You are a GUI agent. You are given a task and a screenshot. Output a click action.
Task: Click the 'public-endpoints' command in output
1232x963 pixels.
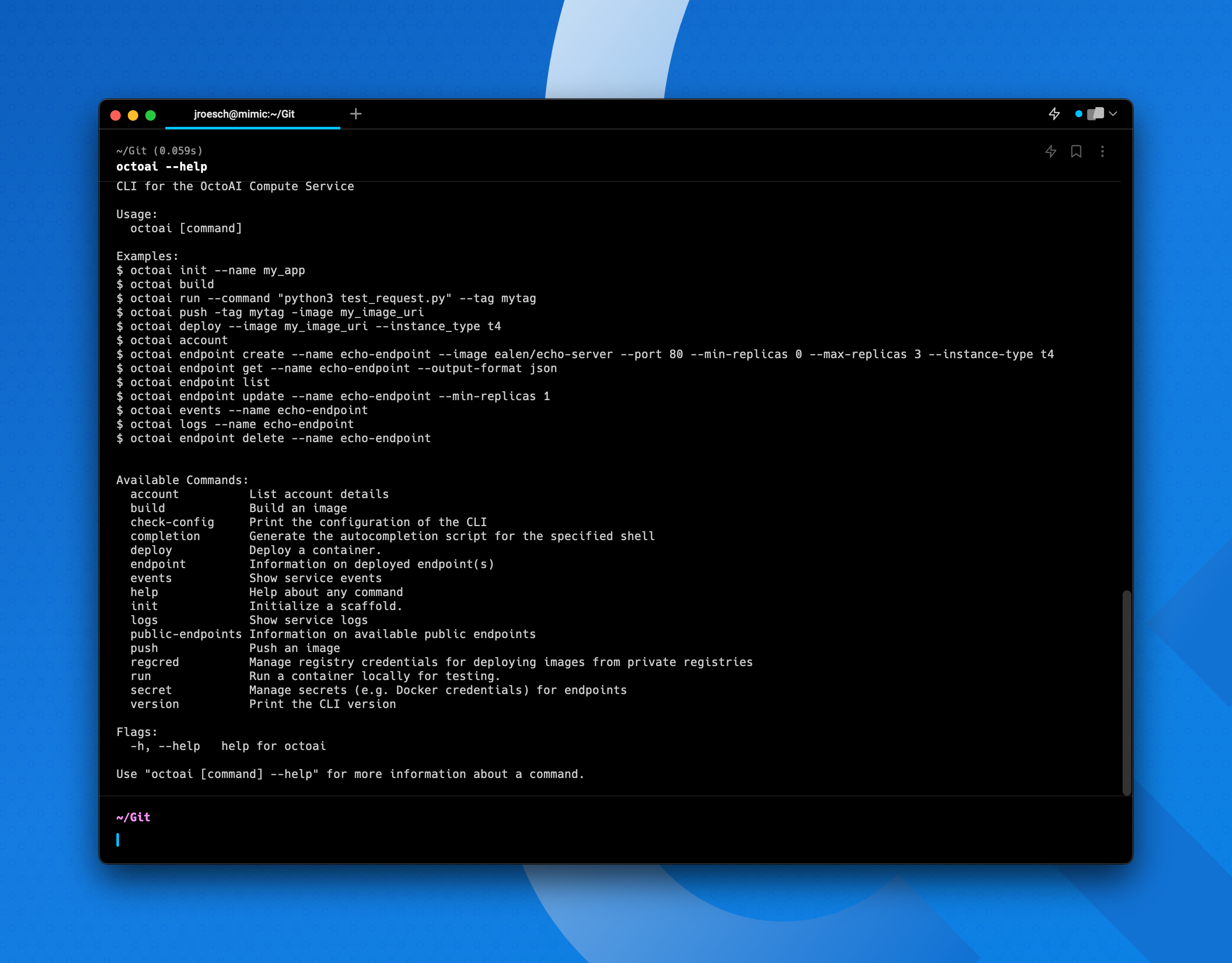[x=185, y=634]
